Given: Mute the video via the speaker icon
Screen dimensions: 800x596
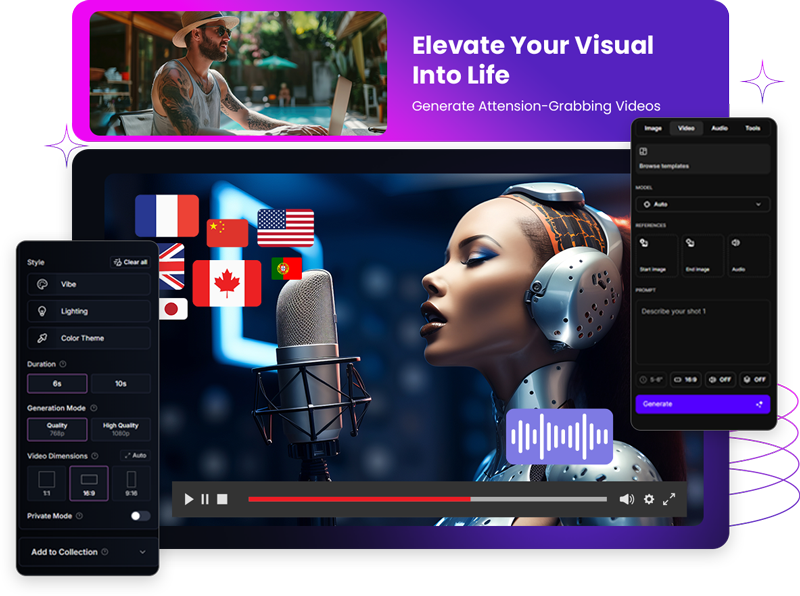Looking at the screenshot, I should tap(626, 499).
